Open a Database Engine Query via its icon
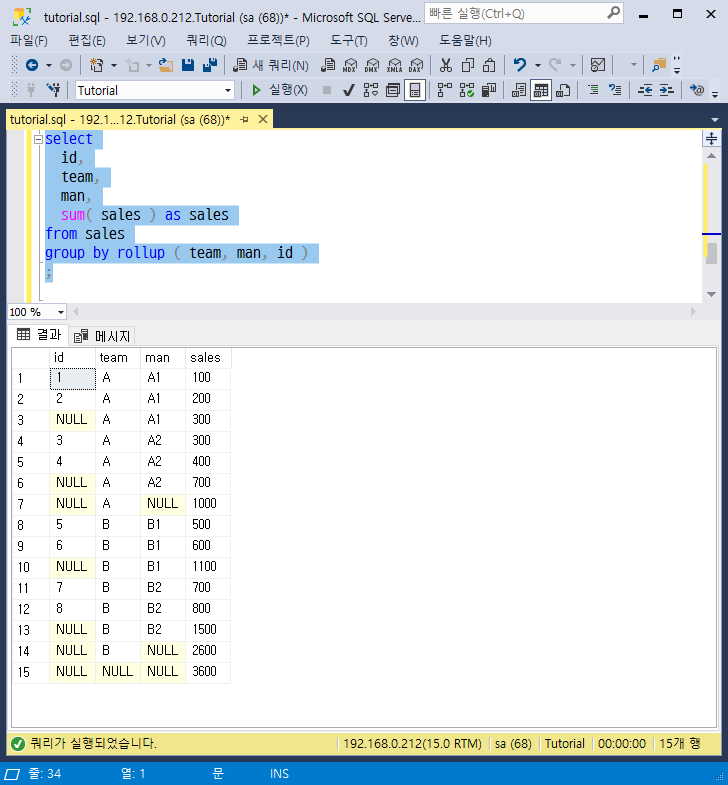 click(x=327, y=65)
